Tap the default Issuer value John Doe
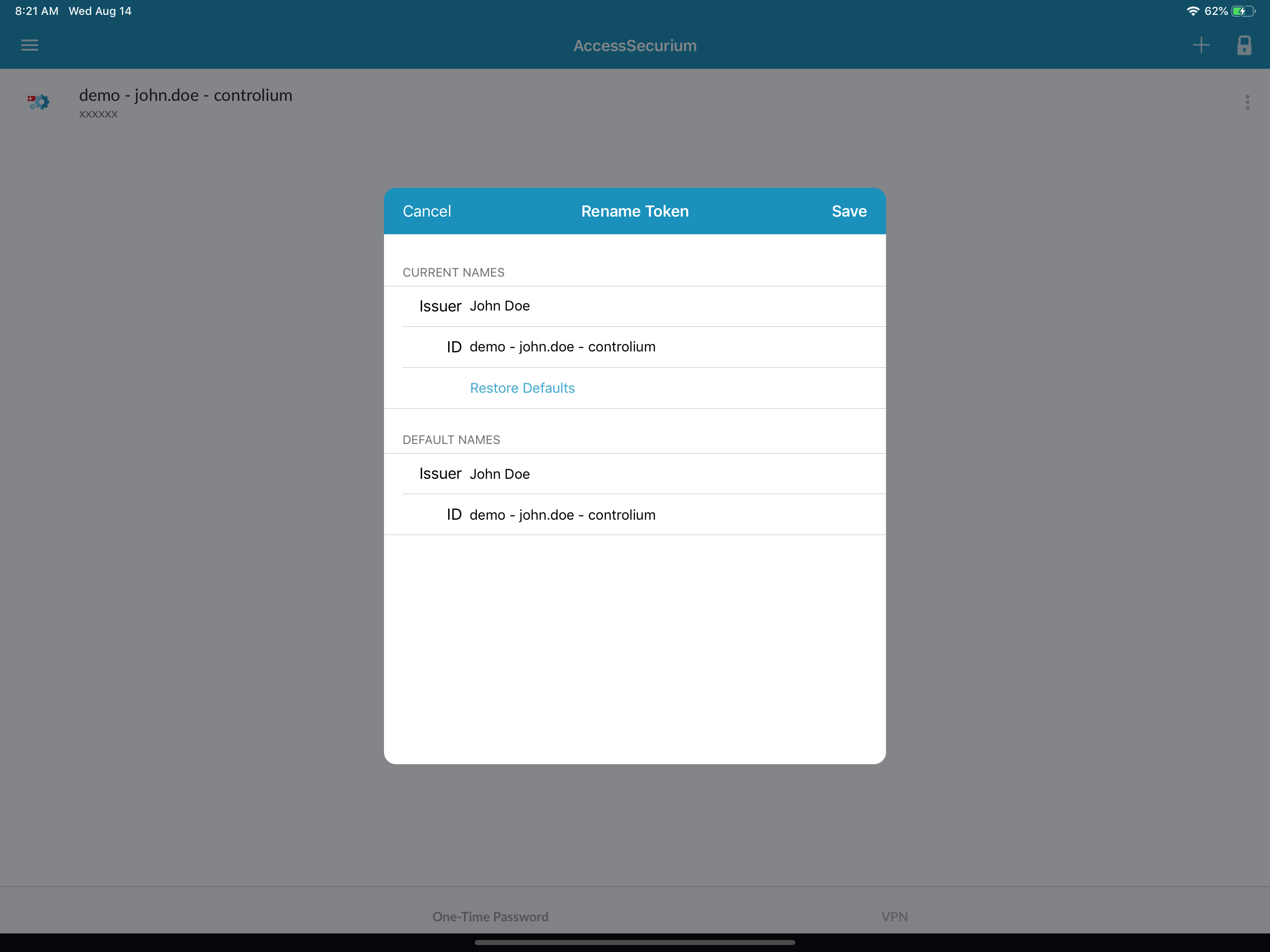Image resolution: width=1270 pixels, height=952 pixels. (500, 474)
